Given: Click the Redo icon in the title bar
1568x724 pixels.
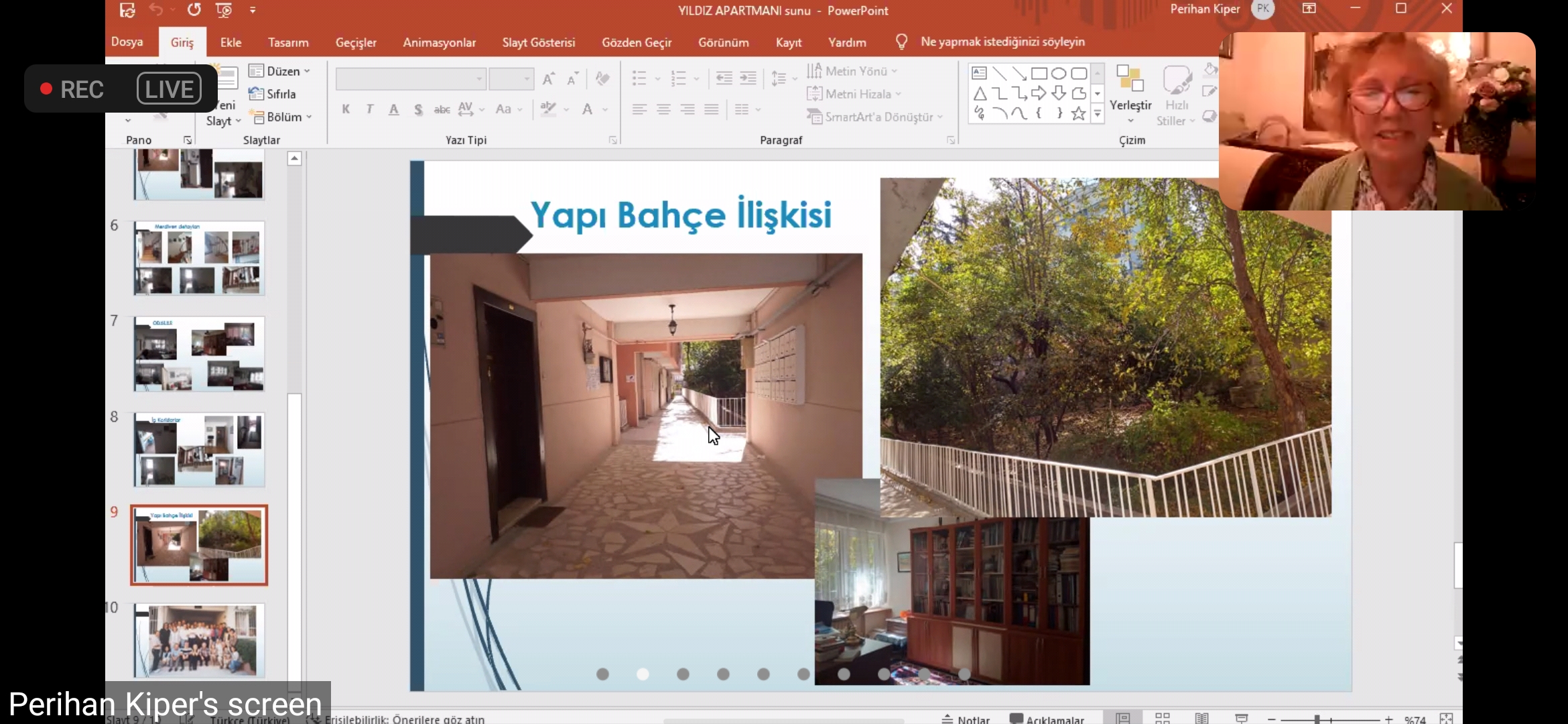Looking at the screenshot, I should click(194, 10).
